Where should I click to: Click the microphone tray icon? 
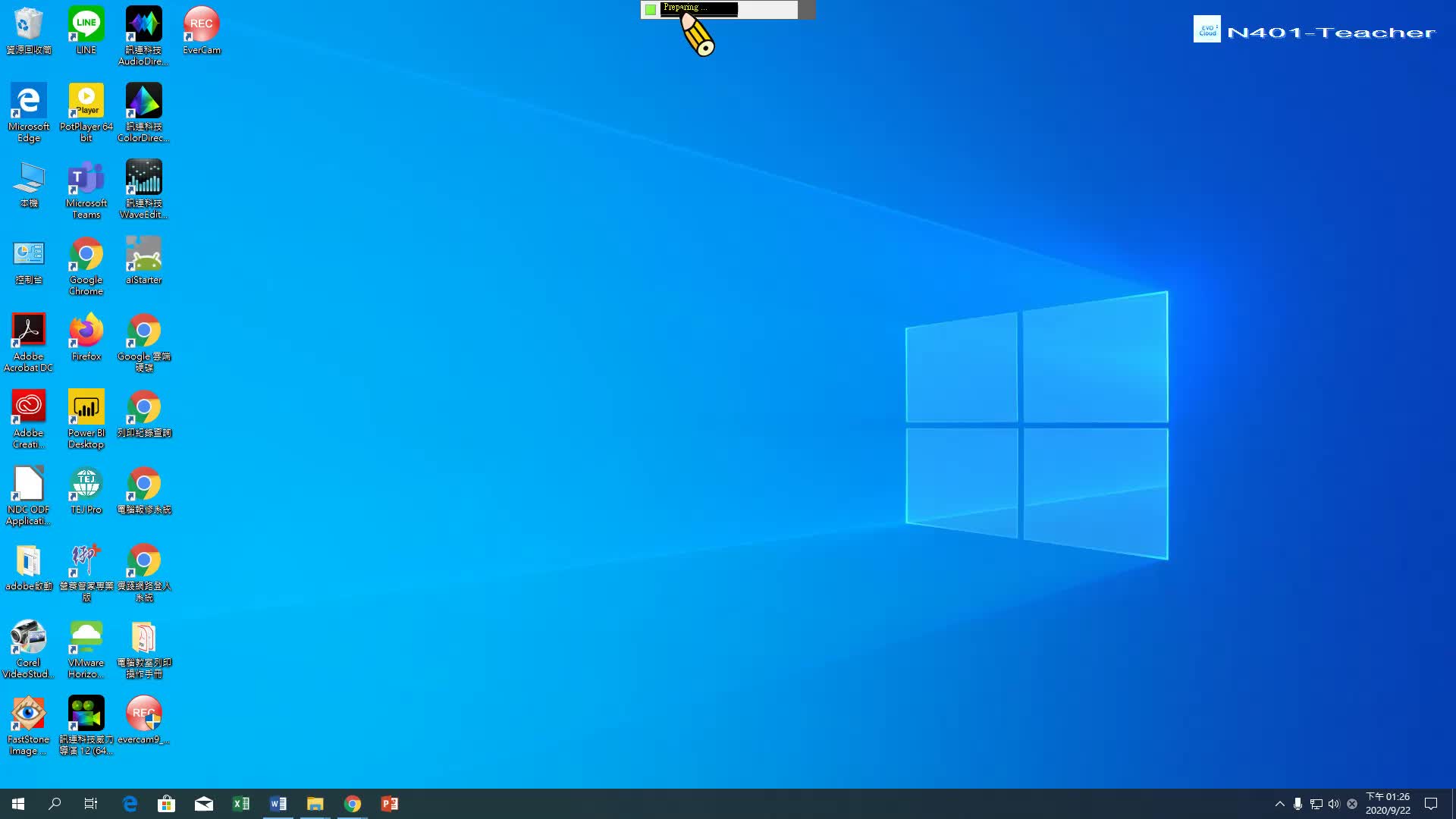1298,804
